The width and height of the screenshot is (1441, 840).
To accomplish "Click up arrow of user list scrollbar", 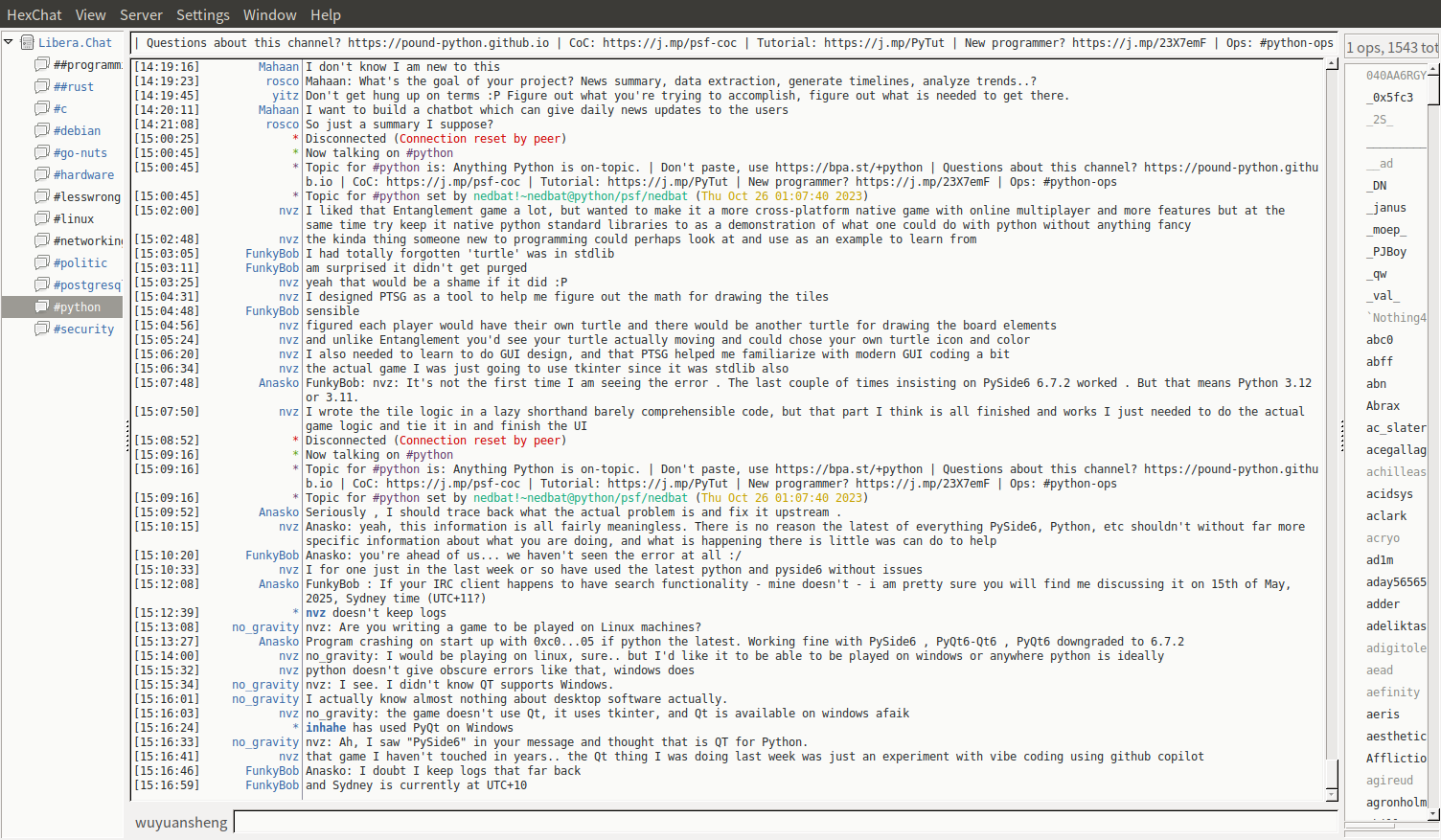I will 1434,69.
